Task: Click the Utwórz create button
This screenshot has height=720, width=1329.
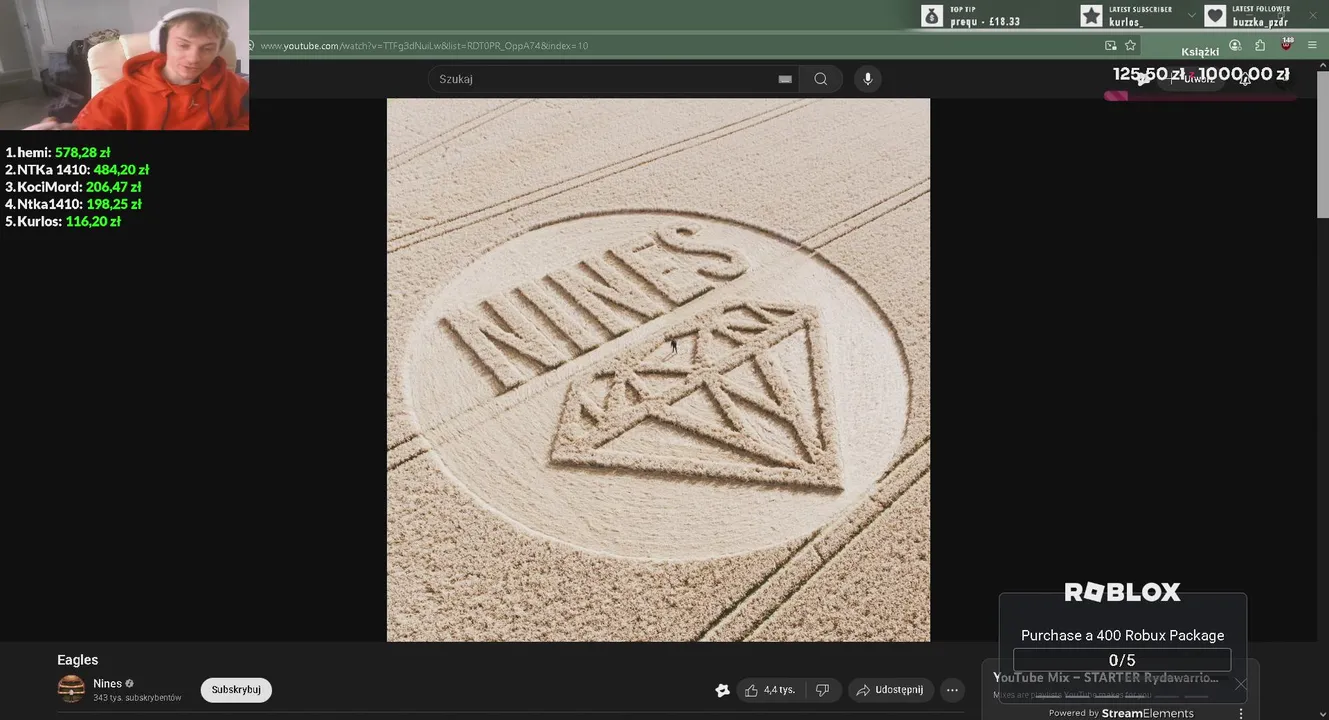Action: [x=1190, y=79]
